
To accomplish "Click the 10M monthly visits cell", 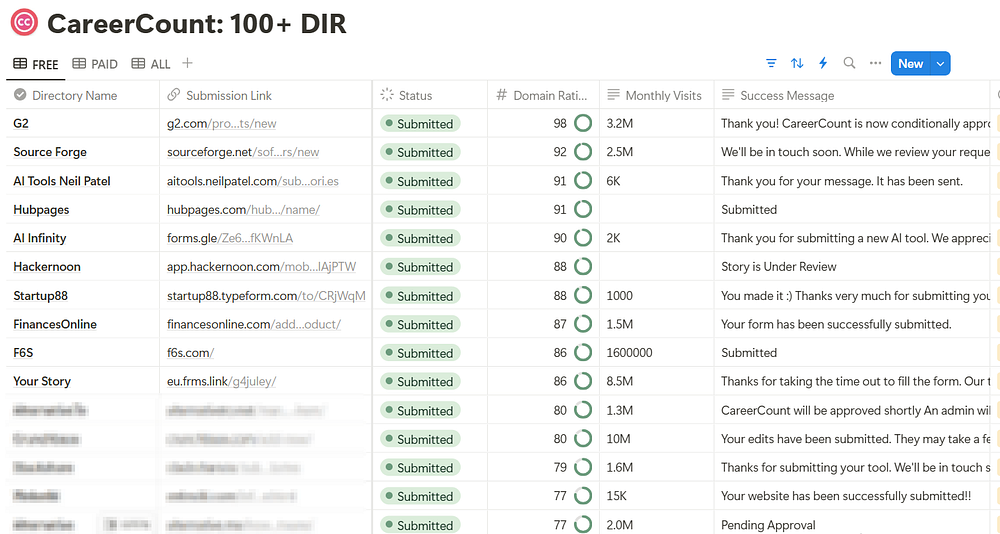I will [x=657, y=439].
